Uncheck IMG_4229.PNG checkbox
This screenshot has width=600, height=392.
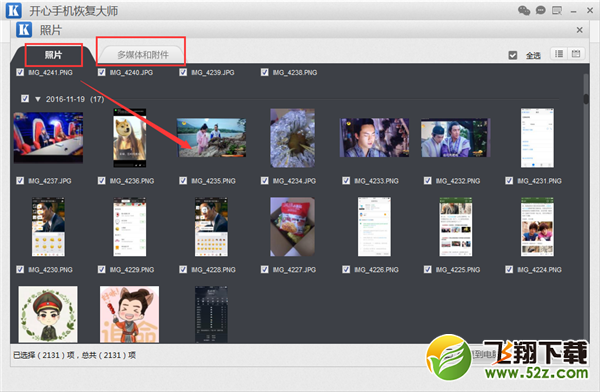pos(101,270)
